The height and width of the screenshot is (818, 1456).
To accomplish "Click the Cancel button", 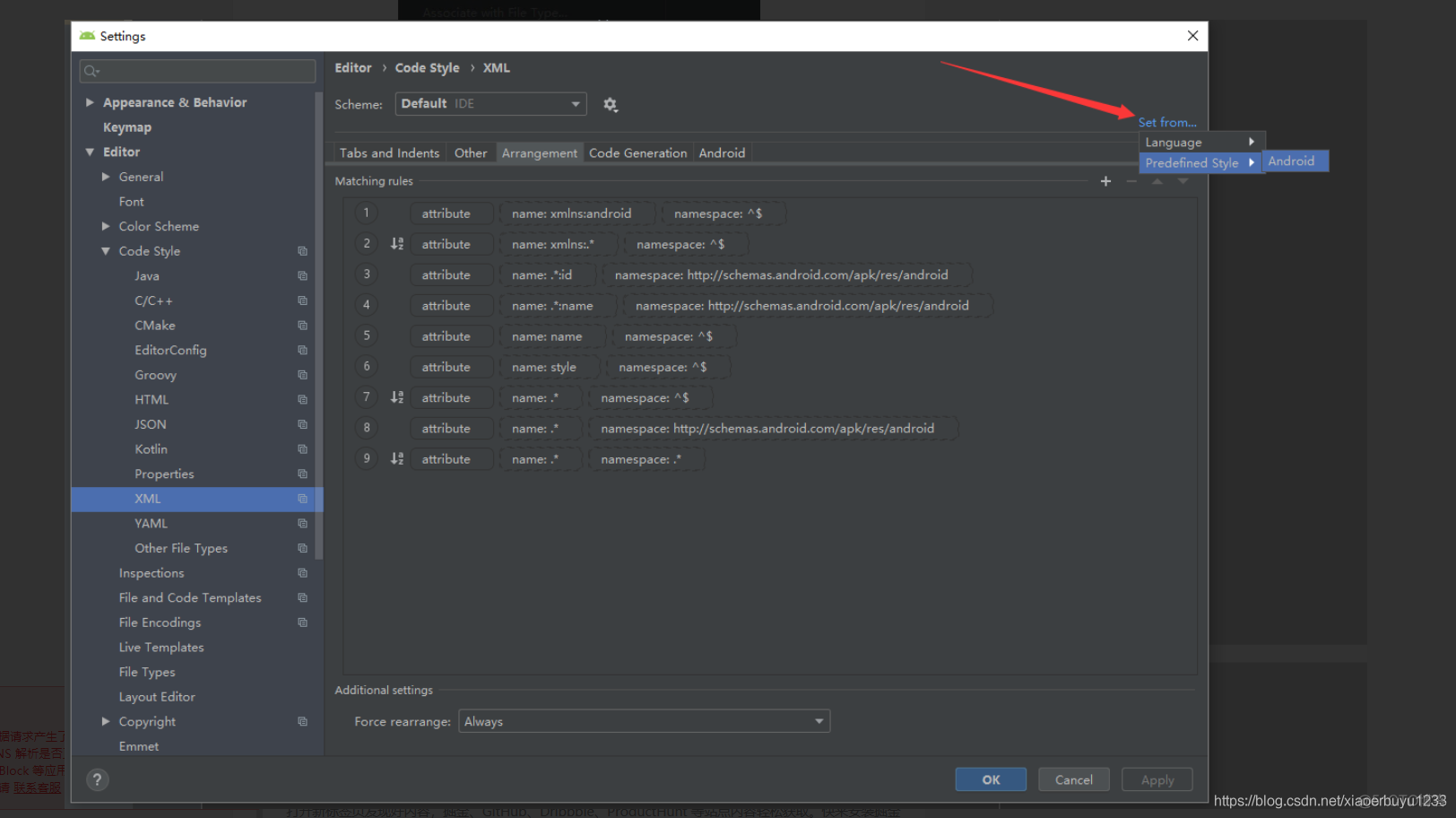I will [x=1074, y=779].
